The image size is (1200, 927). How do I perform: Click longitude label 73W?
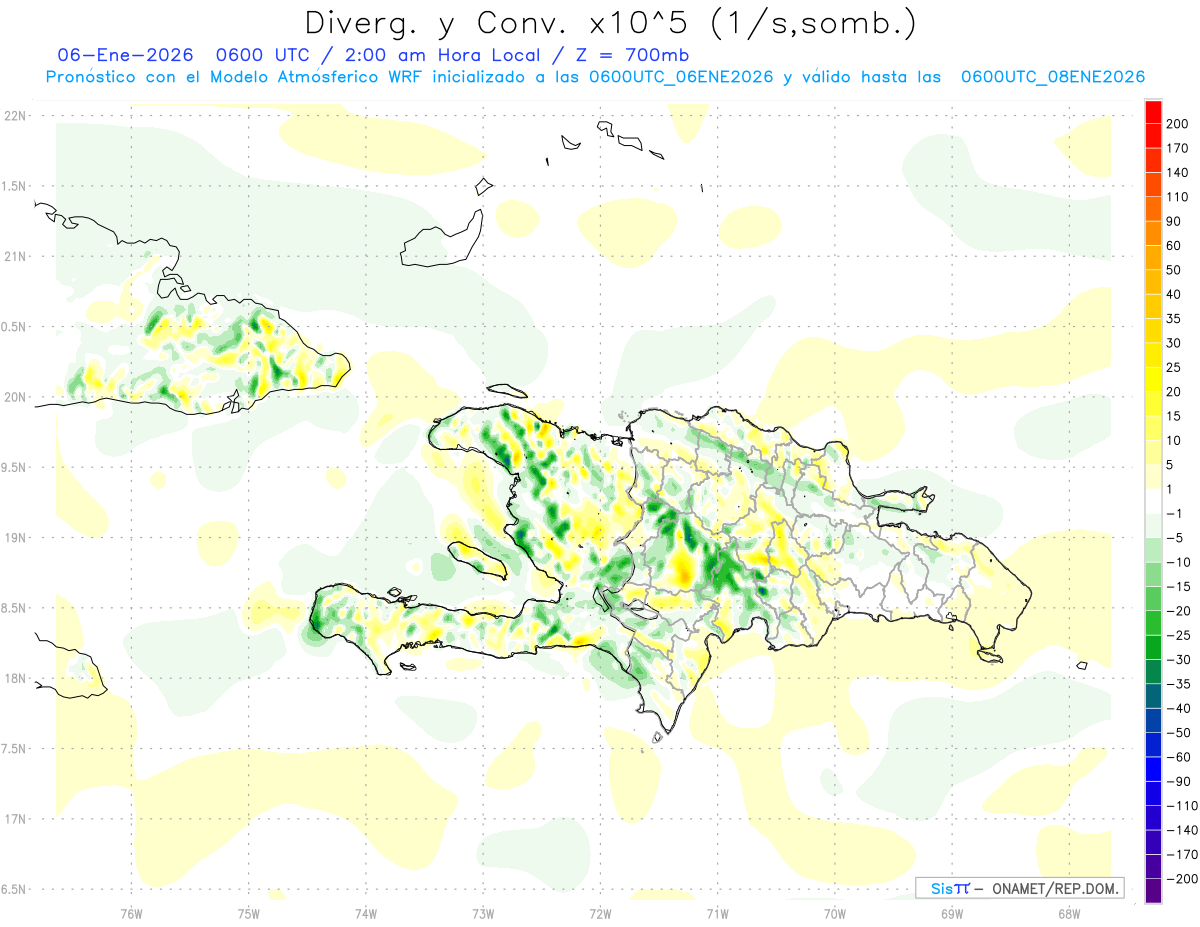coord(483,913)
